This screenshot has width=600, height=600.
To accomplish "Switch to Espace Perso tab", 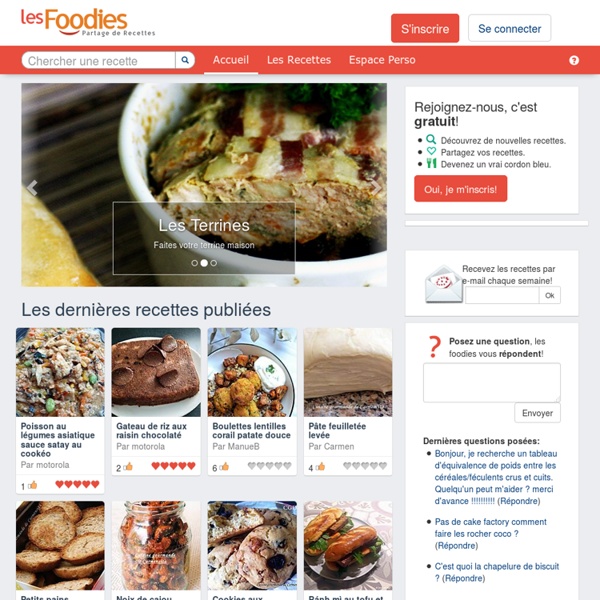I will pyautogui.click(x=382, y=60).
